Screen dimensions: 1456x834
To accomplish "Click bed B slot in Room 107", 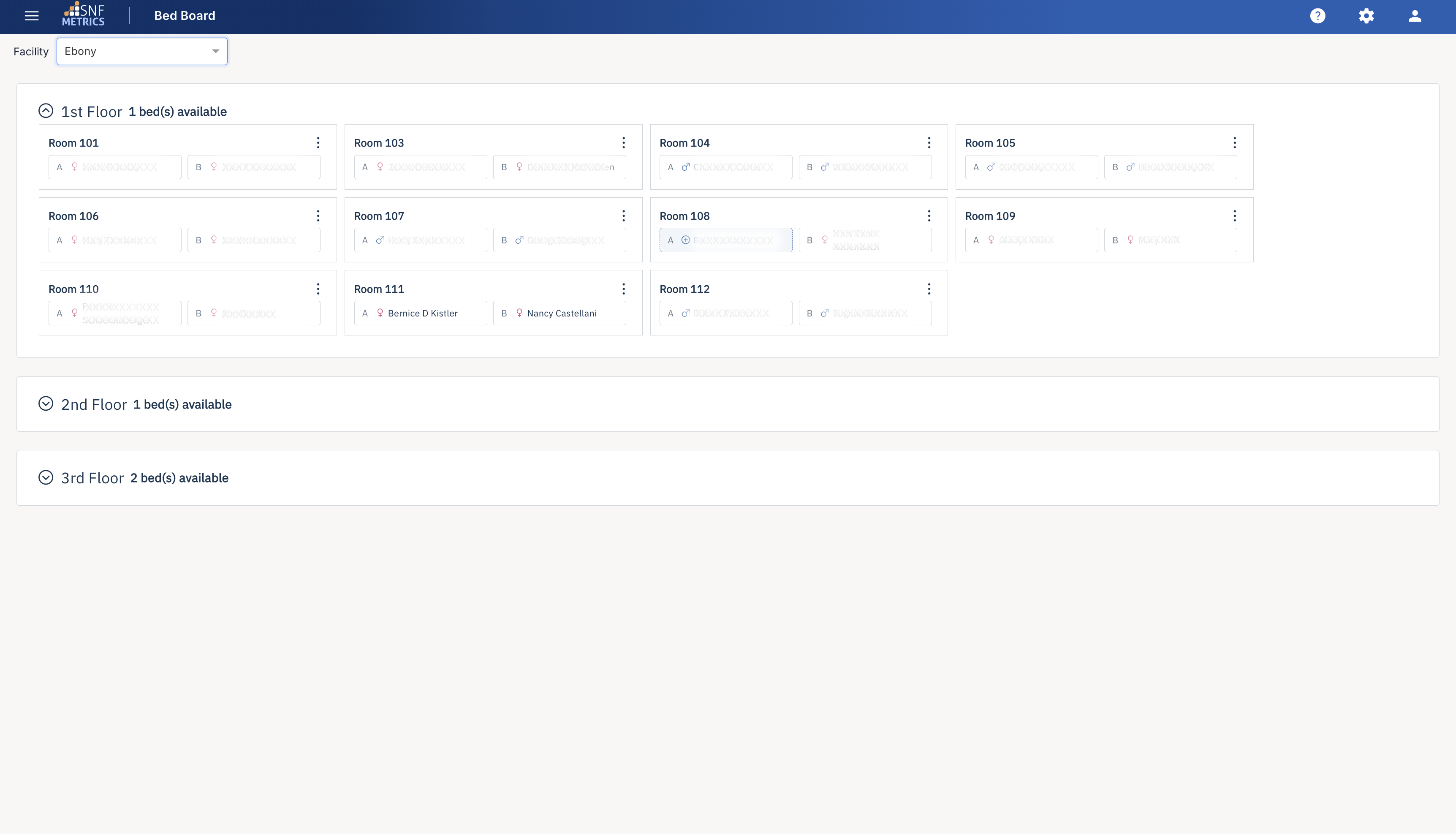I will point(559,240).
